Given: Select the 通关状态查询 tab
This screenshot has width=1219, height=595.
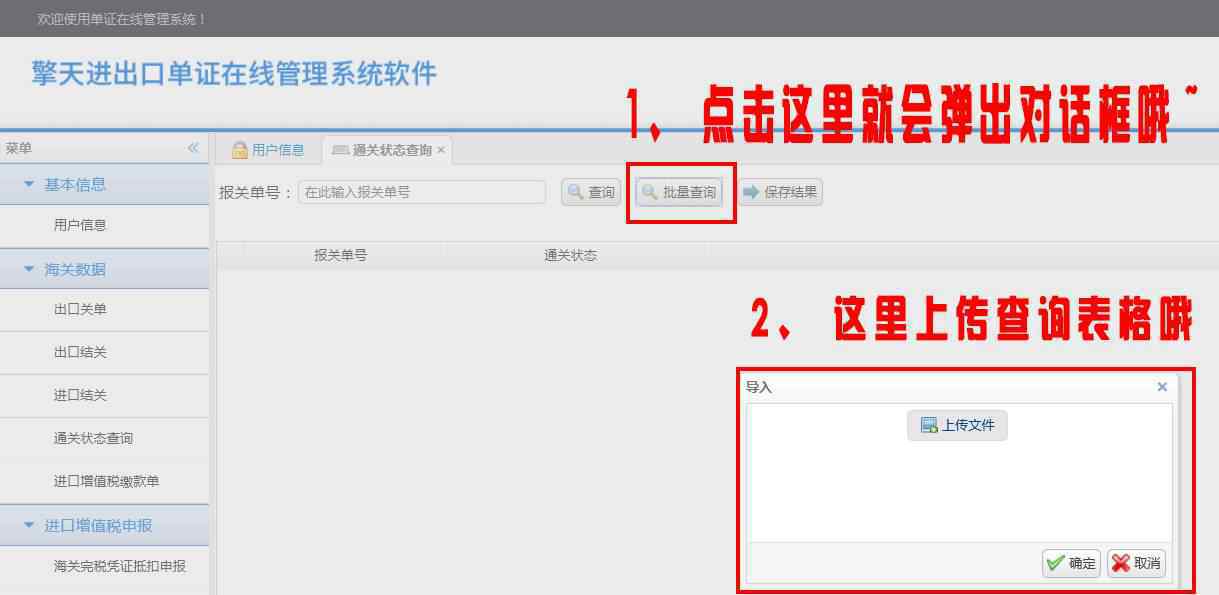Looking at the screenshot, I should pos(386,150).
